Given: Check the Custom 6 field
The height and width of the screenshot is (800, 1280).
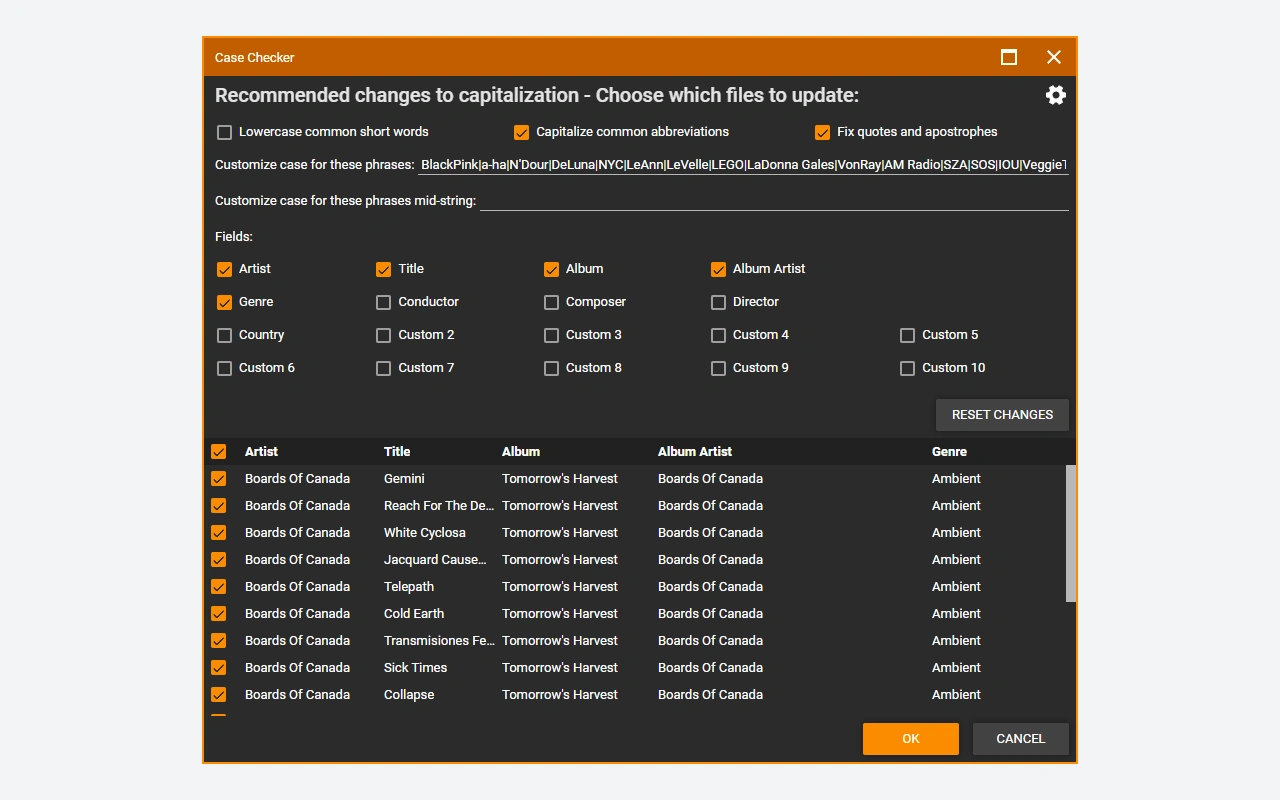Looking at the screenshot, I should click(x=224, y=368).
